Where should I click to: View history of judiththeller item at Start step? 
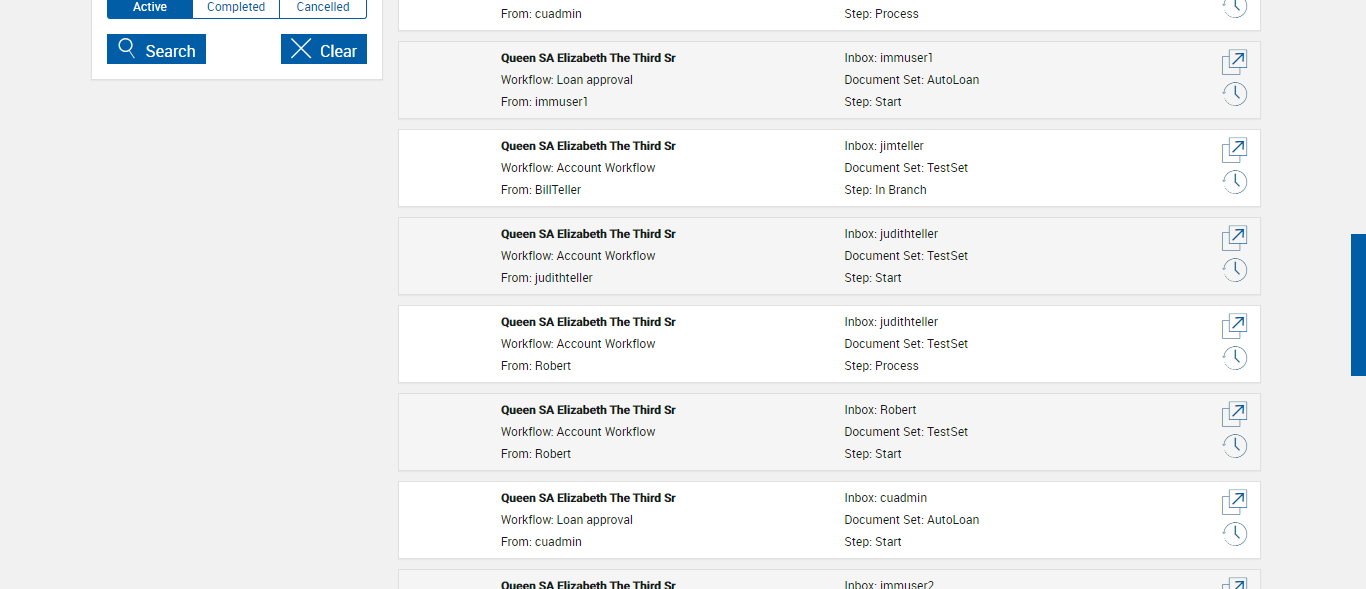[1235, 270]
